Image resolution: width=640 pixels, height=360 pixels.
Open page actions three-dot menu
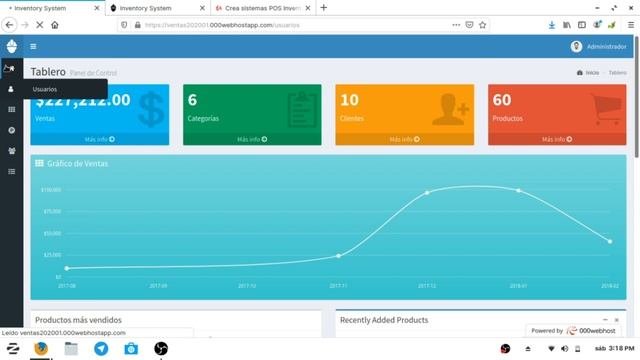click(x=456, y=25)
